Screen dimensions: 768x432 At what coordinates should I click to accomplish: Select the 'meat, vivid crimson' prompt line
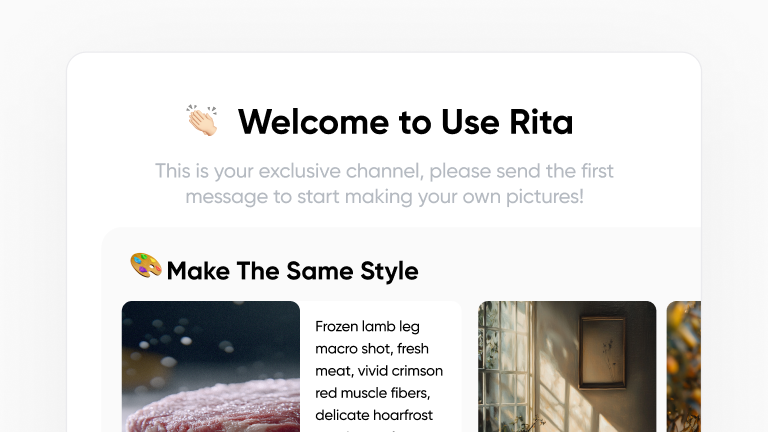pyautogui.click(x=379, y=370)
